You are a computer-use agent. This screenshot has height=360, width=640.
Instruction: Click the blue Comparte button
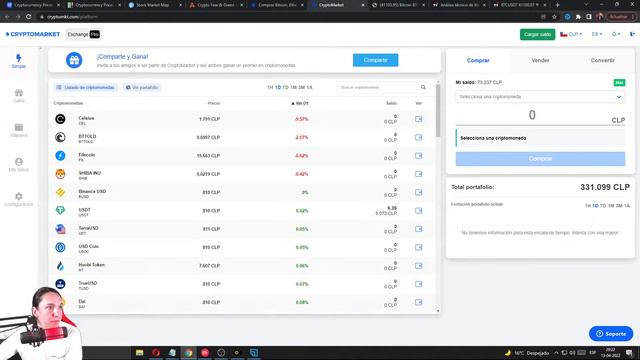(x=375, y=60)
